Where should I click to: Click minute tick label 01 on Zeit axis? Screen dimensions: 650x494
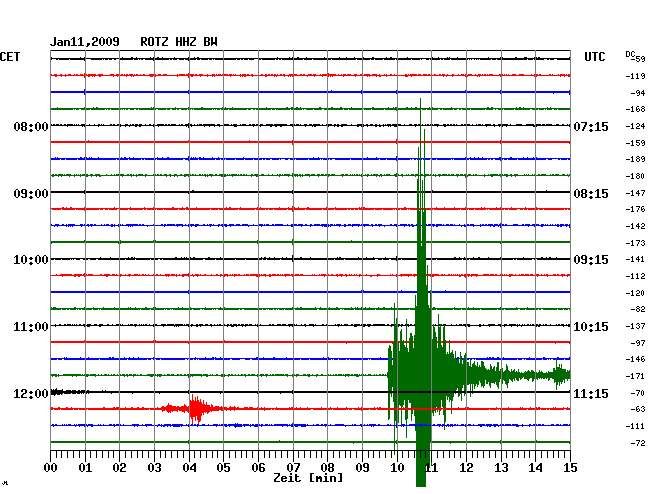[85, 468]
